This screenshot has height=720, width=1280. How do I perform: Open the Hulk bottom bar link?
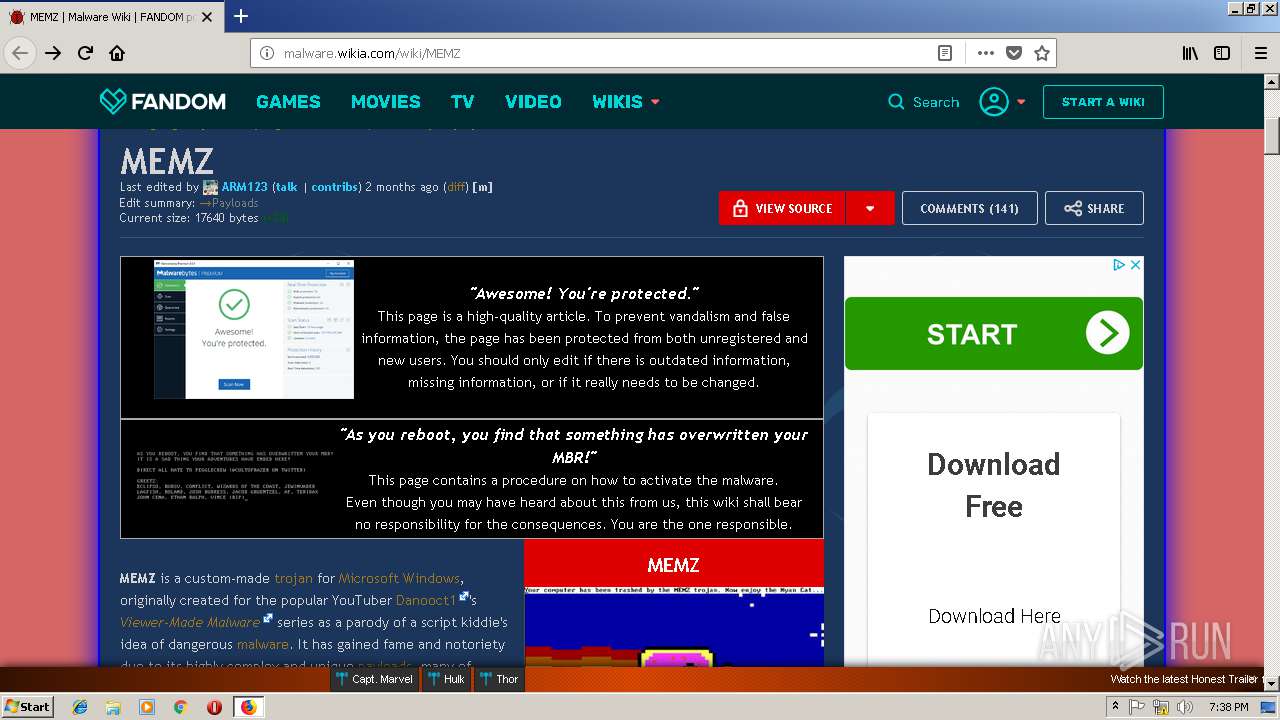tap(446, 679)
